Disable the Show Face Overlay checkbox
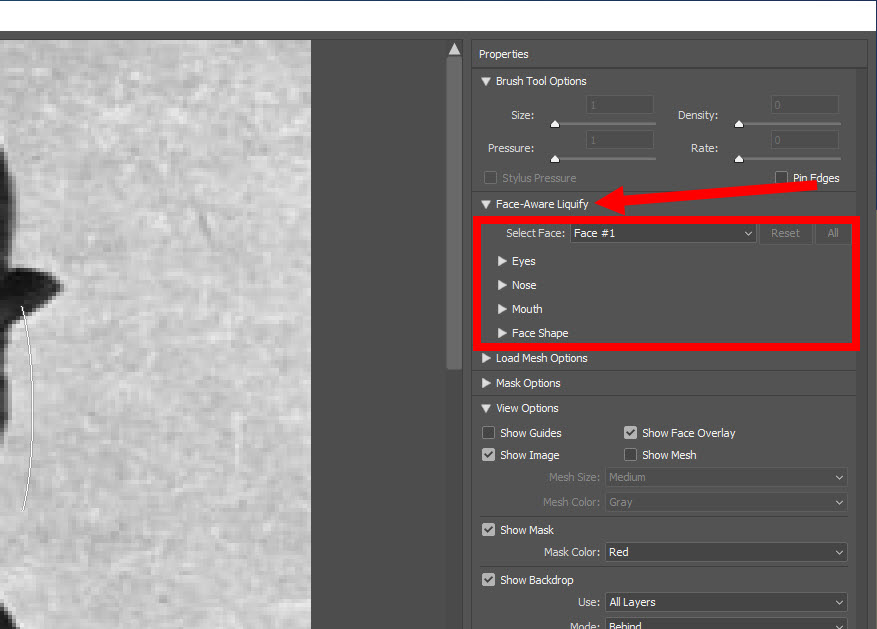The image size is (877, 629). tap(630, 433)
